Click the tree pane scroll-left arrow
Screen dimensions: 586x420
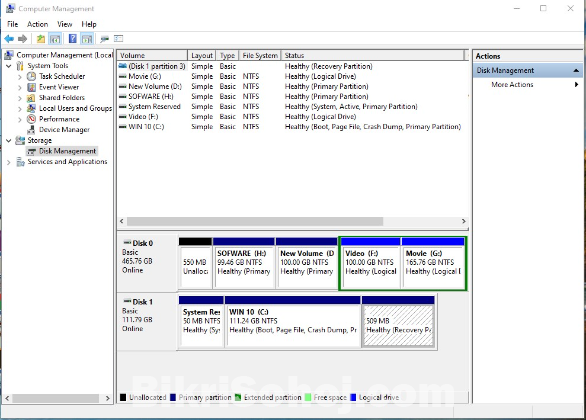[x=7, y=398]
